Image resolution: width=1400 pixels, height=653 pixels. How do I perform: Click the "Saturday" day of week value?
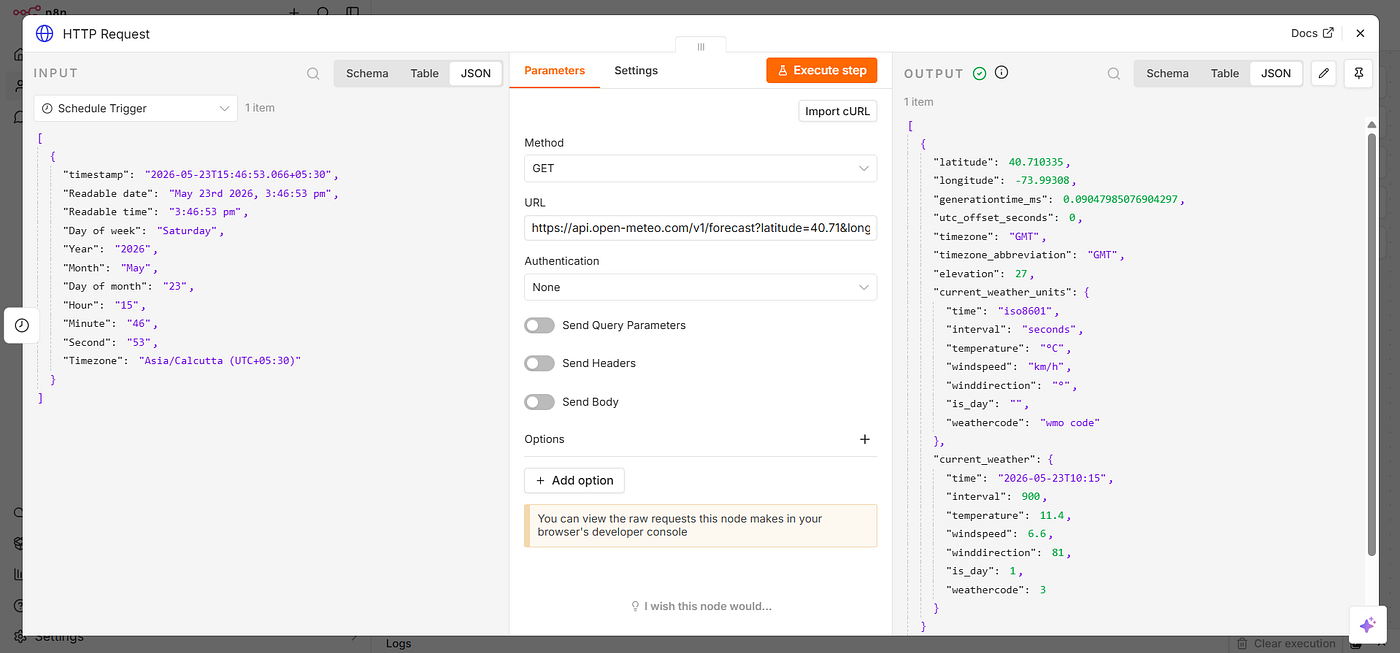click(189, 230)
